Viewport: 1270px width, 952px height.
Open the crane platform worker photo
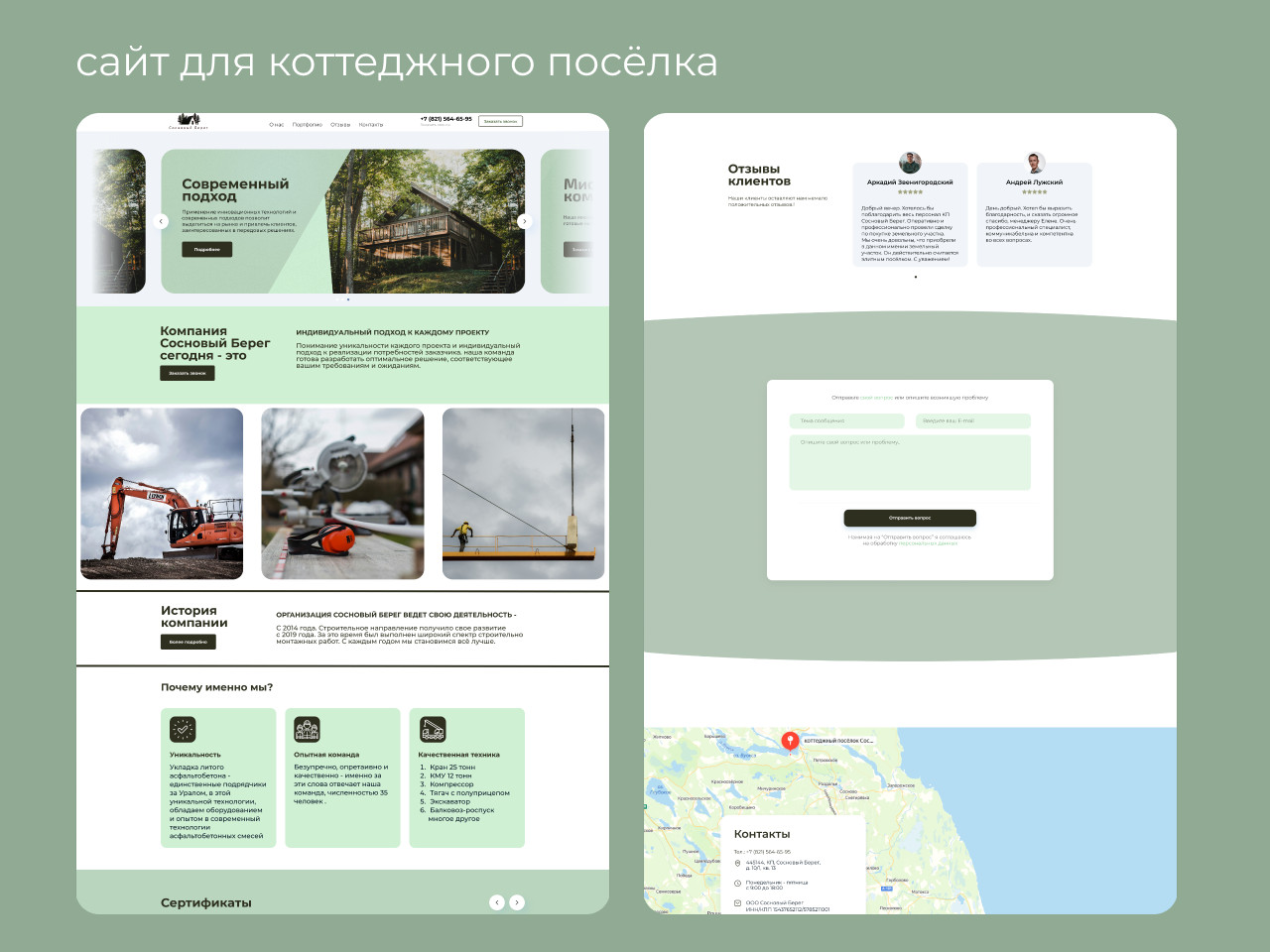(x=523, y=494)
